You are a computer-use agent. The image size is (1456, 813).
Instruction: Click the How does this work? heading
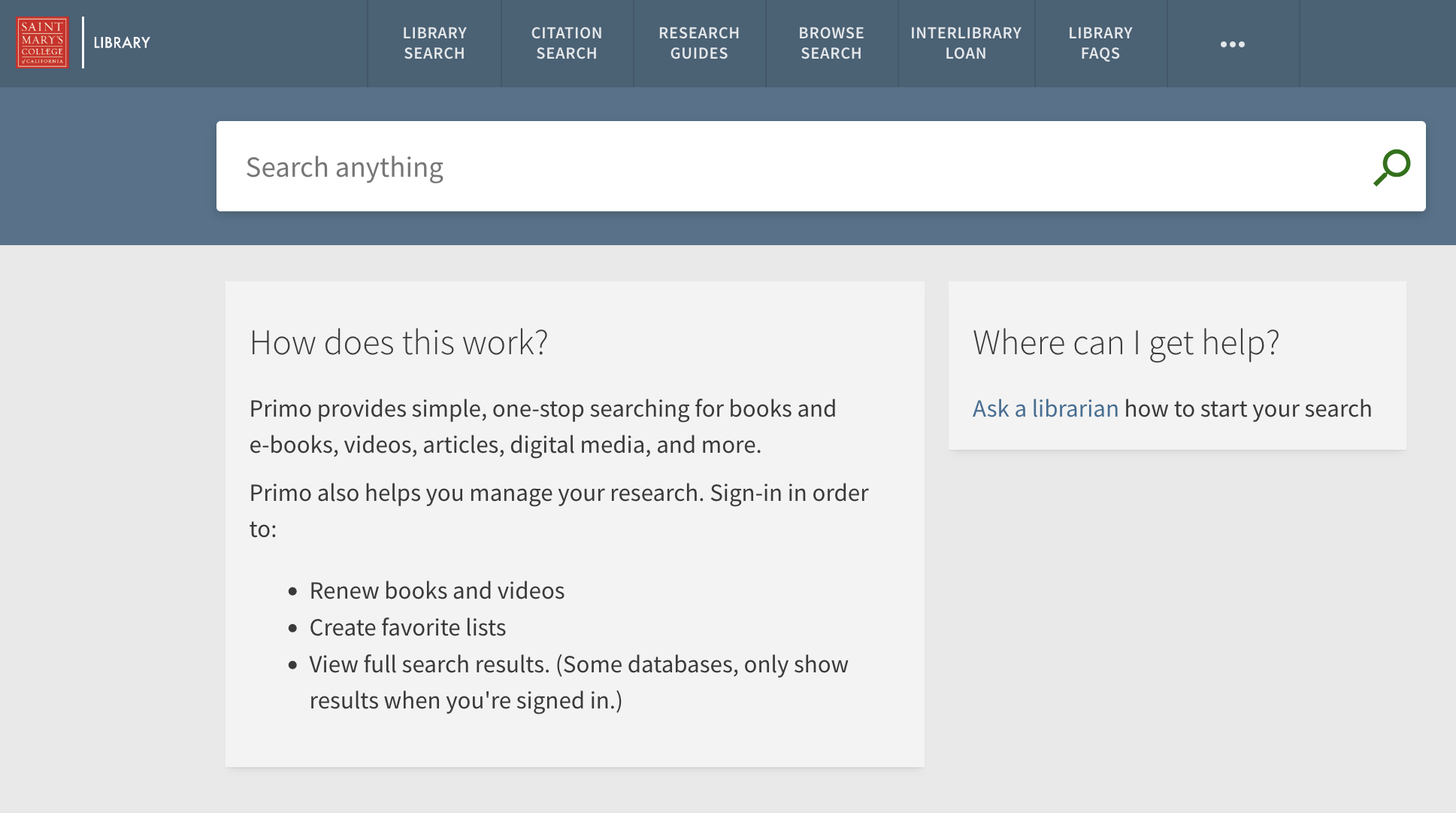[x=398, y=343]
